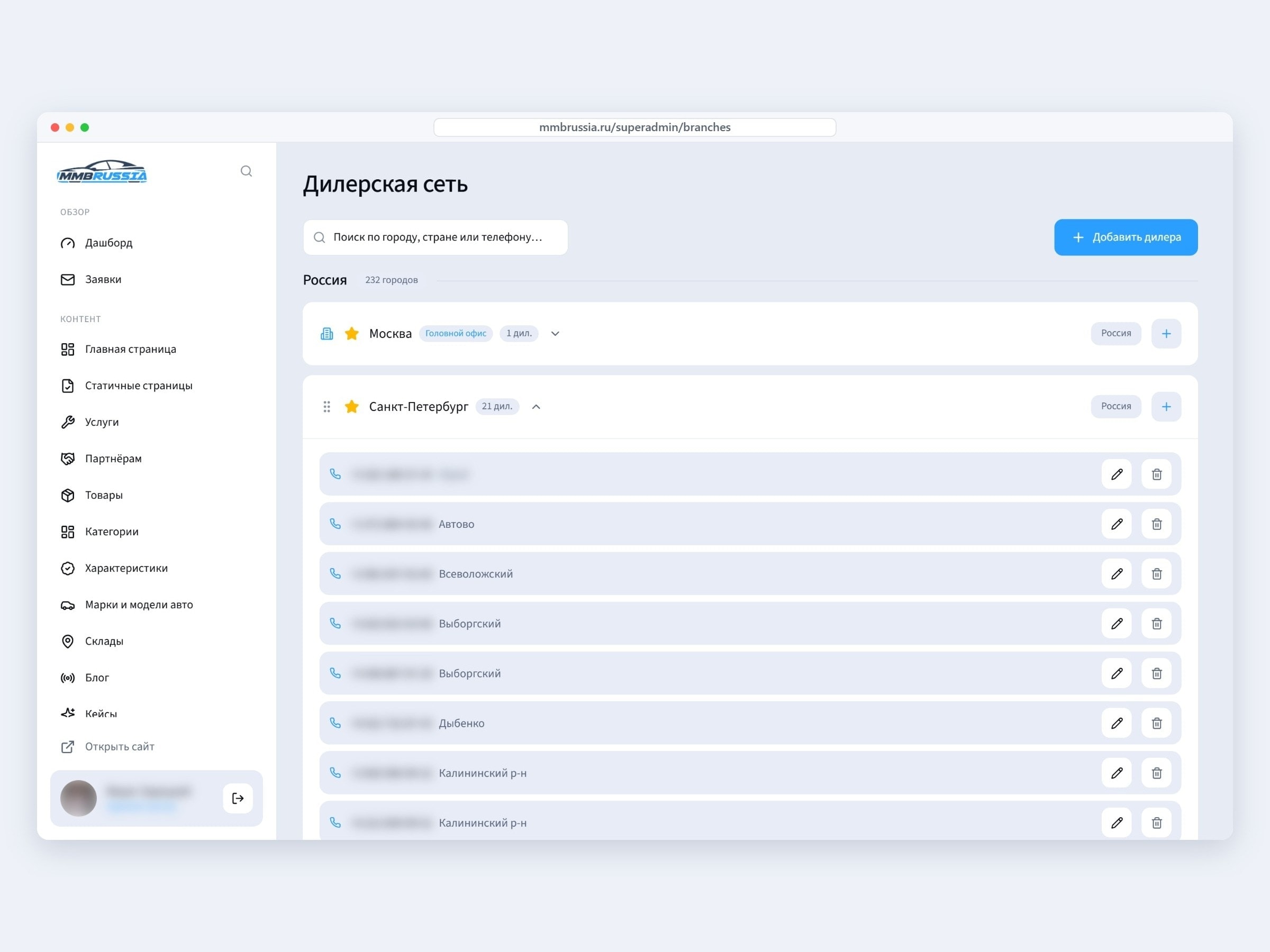The height and width of the screenshot is (952, 1270).
Task: Click the phone icon in the Всеволожский row
Action: (335, 574)
